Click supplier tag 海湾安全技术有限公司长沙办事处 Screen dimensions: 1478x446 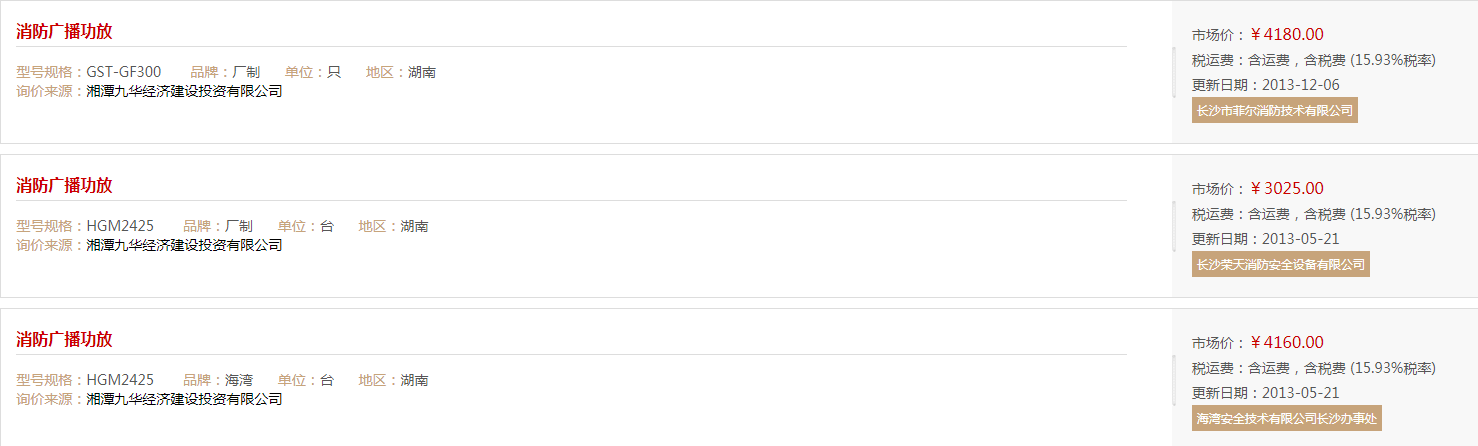[x=1286, y=418]
